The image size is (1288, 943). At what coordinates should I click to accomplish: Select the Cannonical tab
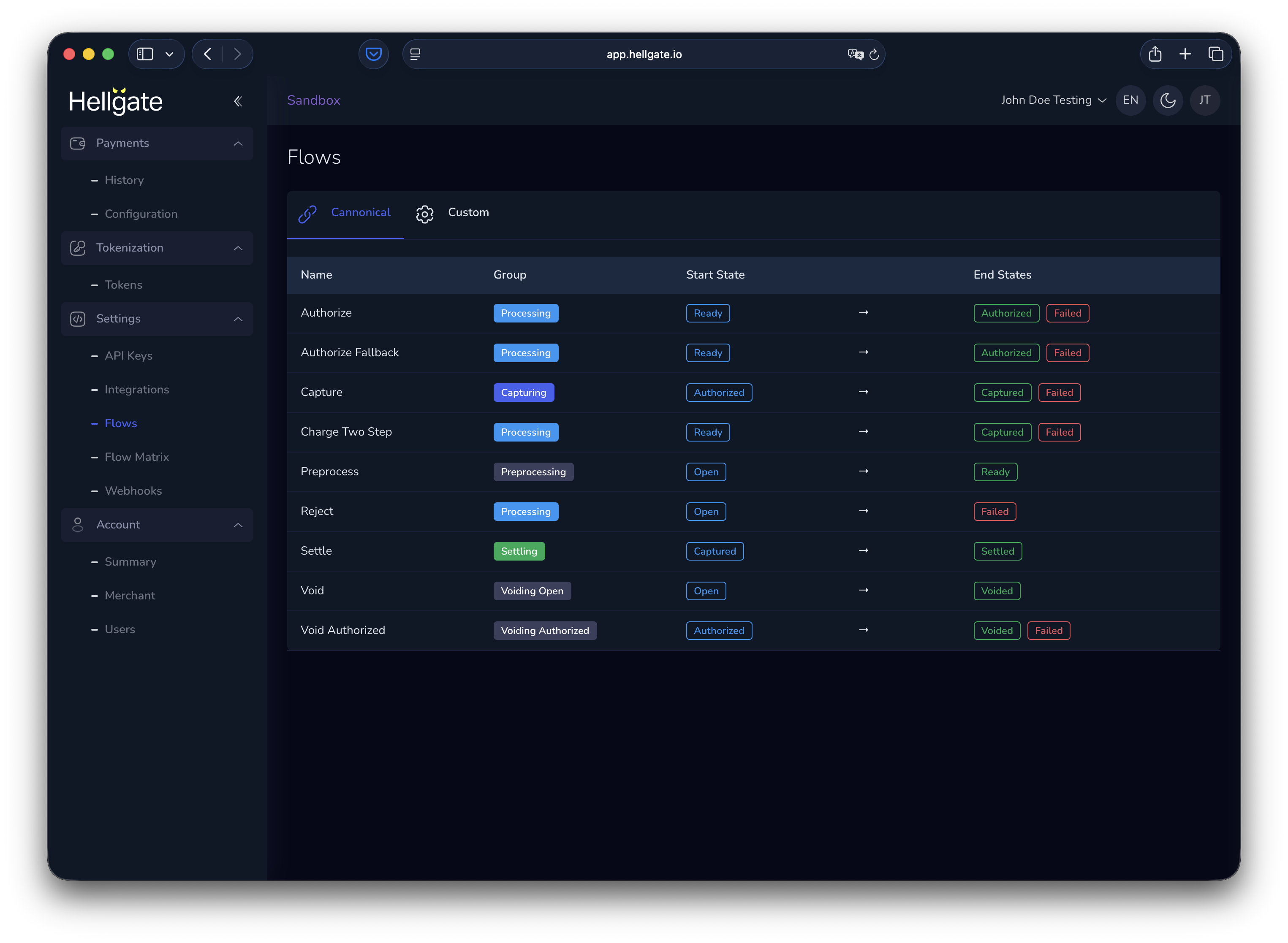361,212
